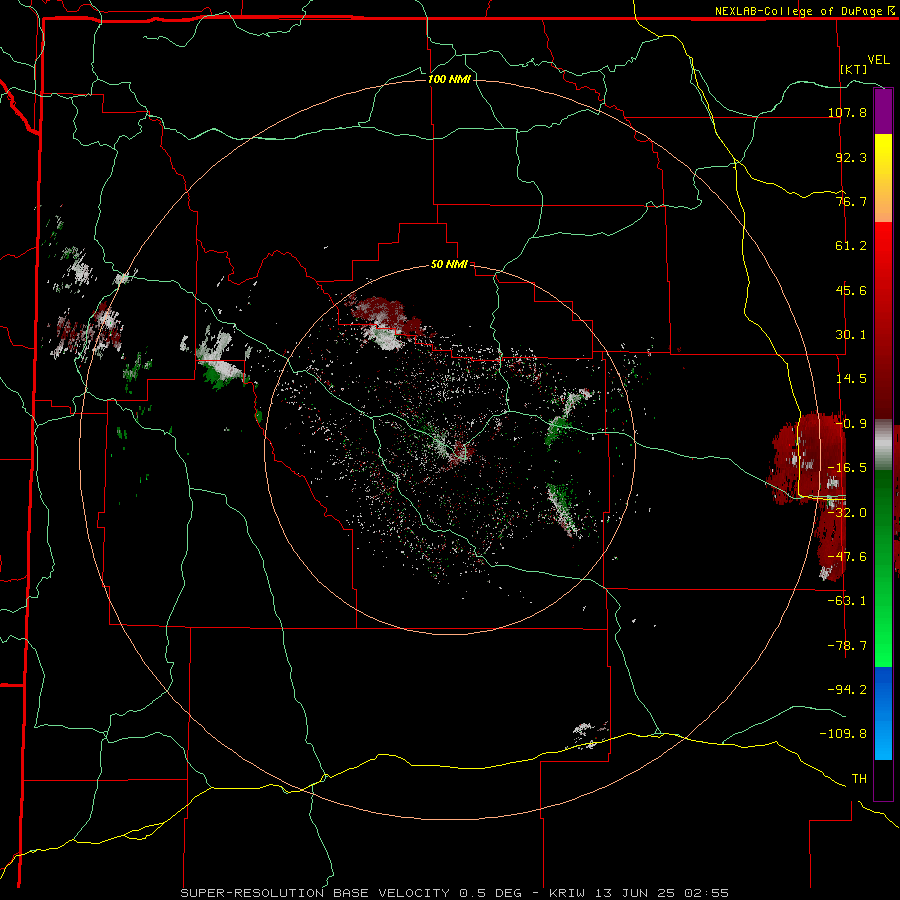900x900 pixels.
Task: Click the VEL legend title
Action: tap(878, 60)
